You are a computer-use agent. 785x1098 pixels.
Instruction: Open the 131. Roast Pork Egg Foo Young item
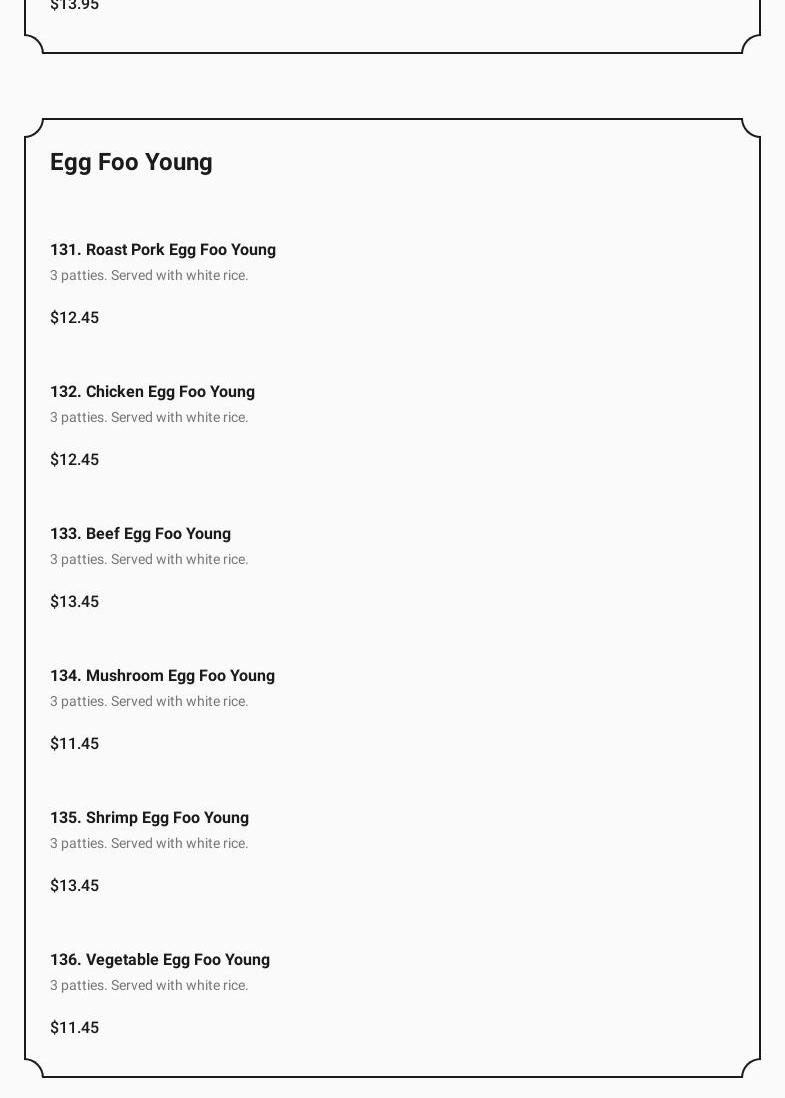pos(163,250)
